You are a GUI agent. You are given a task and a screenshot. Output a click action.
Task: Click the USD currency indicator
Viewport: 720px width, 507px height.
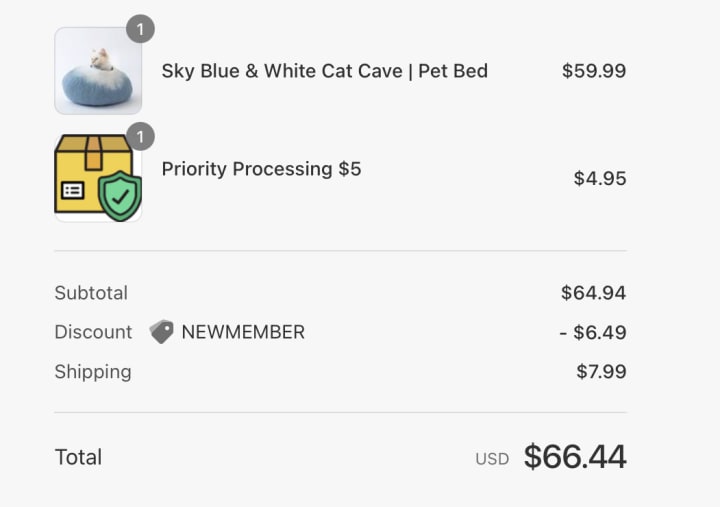(x=492, y=459)
